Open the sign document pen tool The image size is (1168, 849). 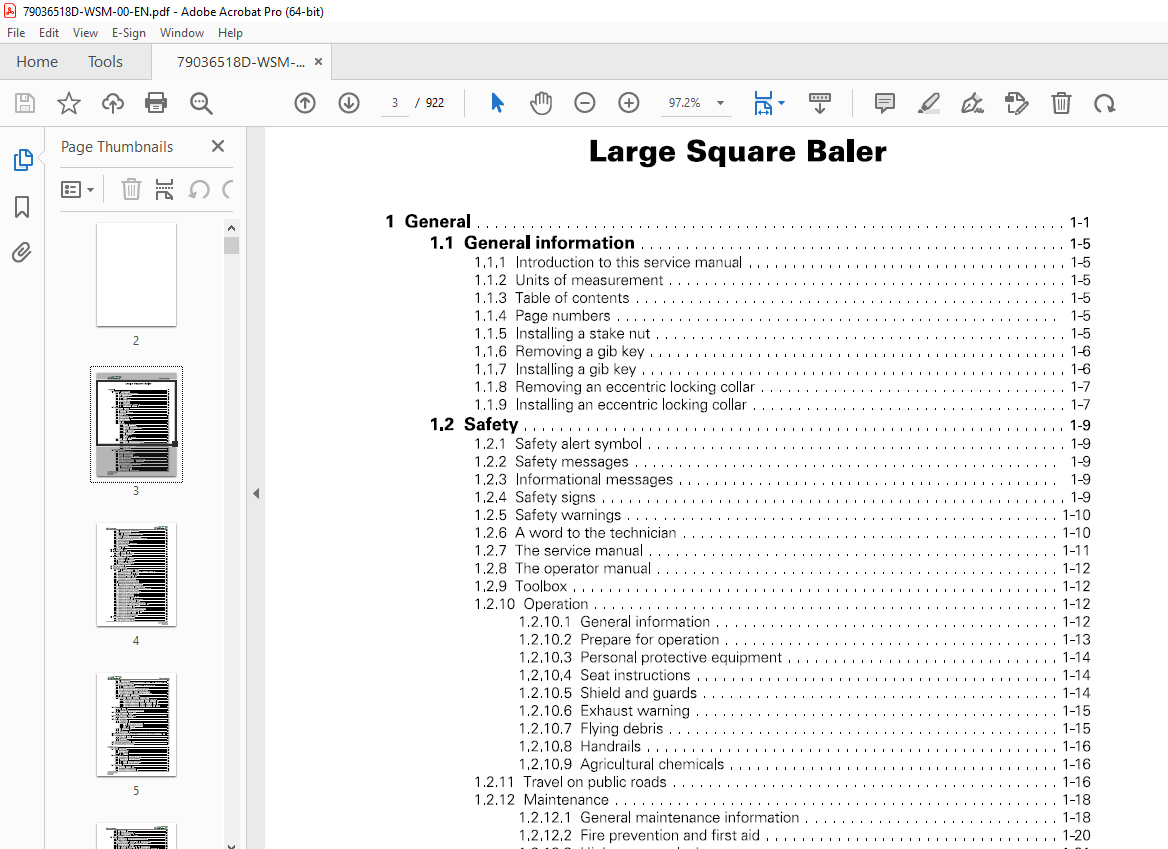tap(972, 103)
